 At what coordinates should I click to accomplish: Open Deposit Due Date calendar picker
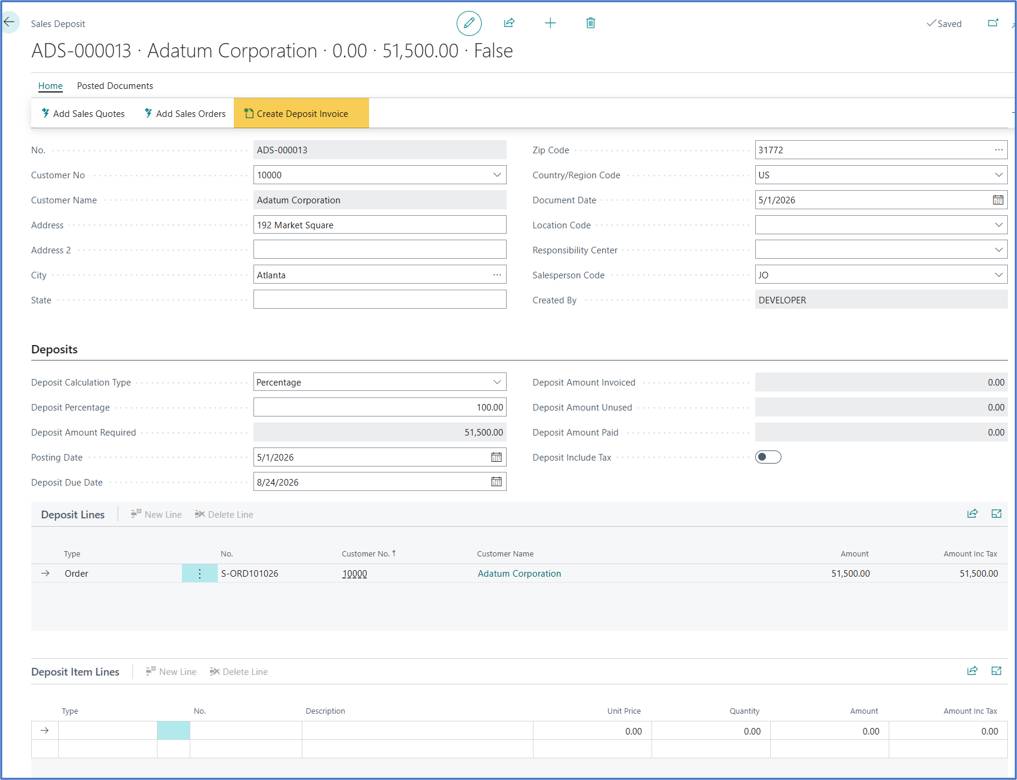[x=496, y=482]
